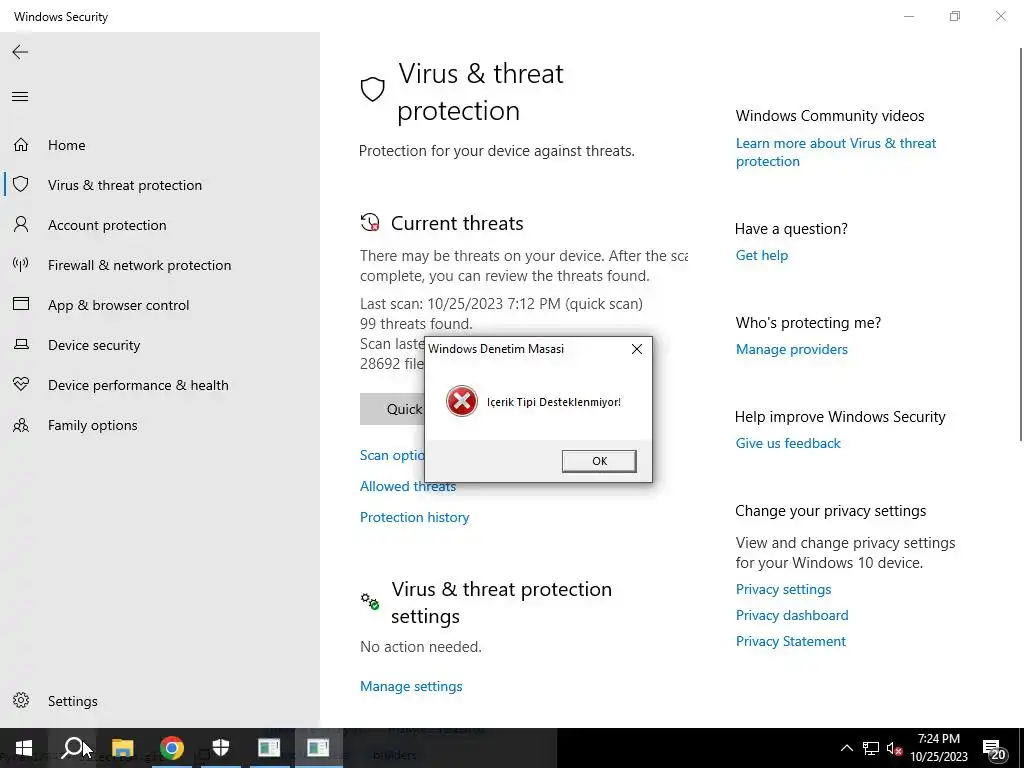Open Scan options link
Viewport: 1024px width, 768px height.
click(392, 455)
